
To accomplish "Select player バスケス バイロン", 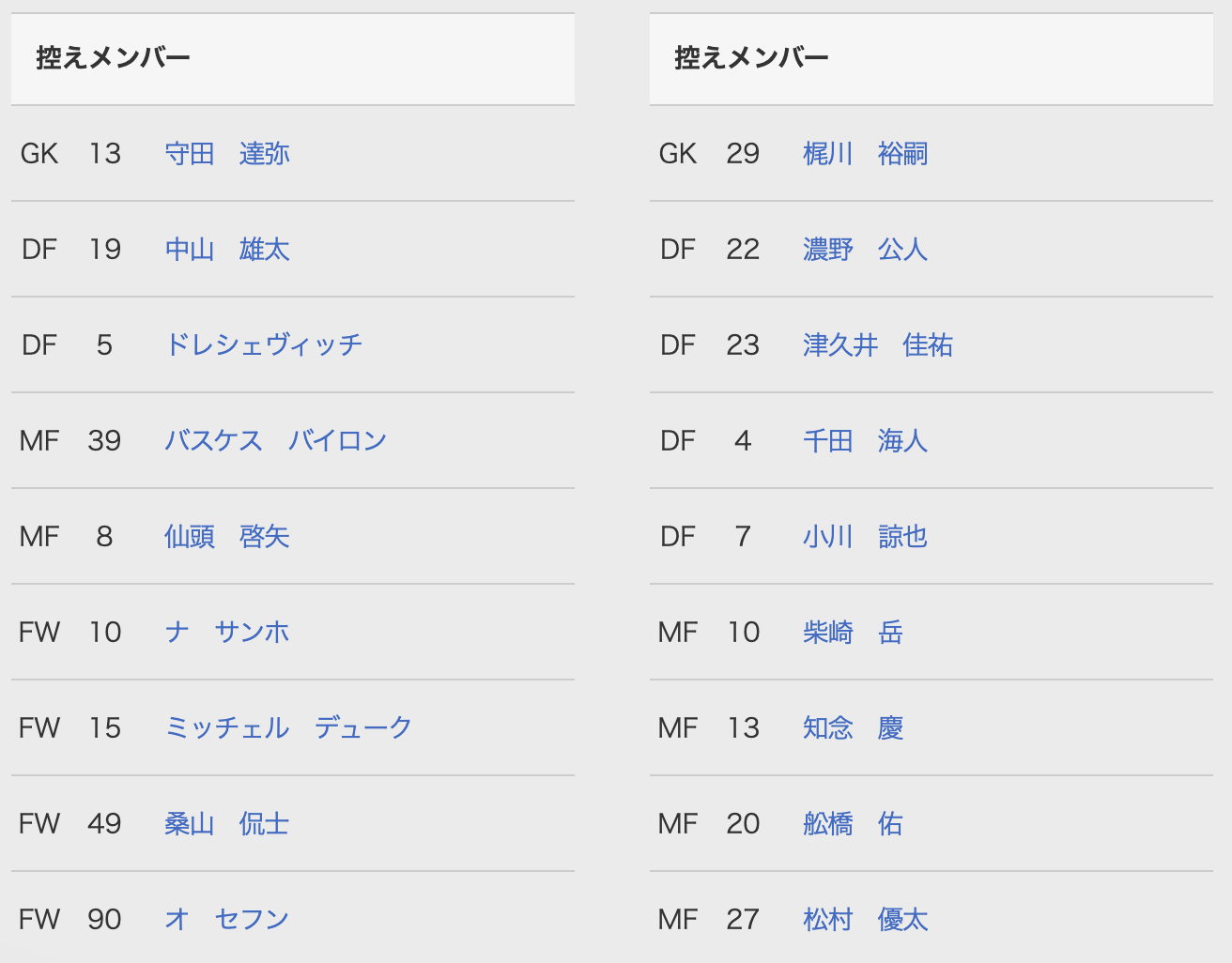I will pos(275,441).
